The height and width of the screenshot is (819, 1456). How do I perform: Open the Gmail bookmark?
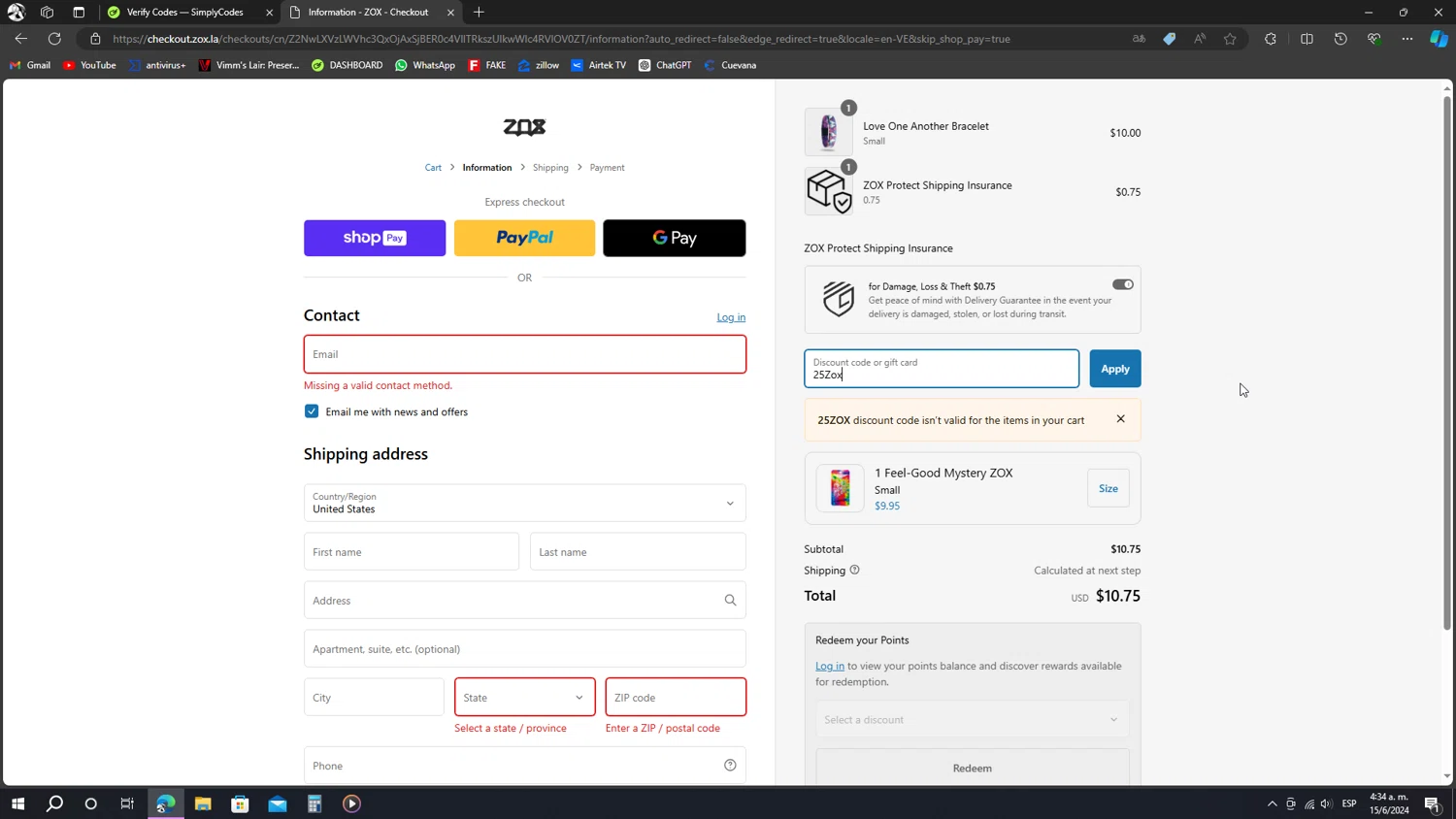[x=30, y=65]
